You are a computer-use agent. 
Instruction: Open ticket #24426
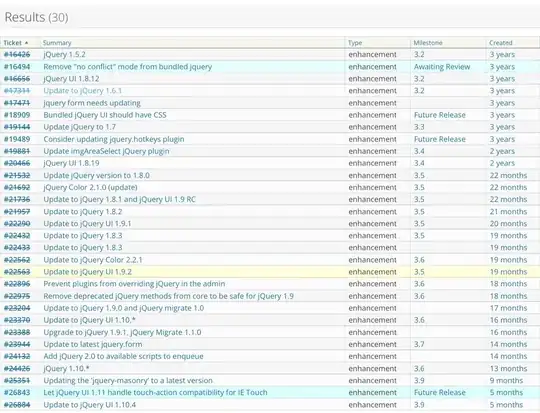(17, 369)
